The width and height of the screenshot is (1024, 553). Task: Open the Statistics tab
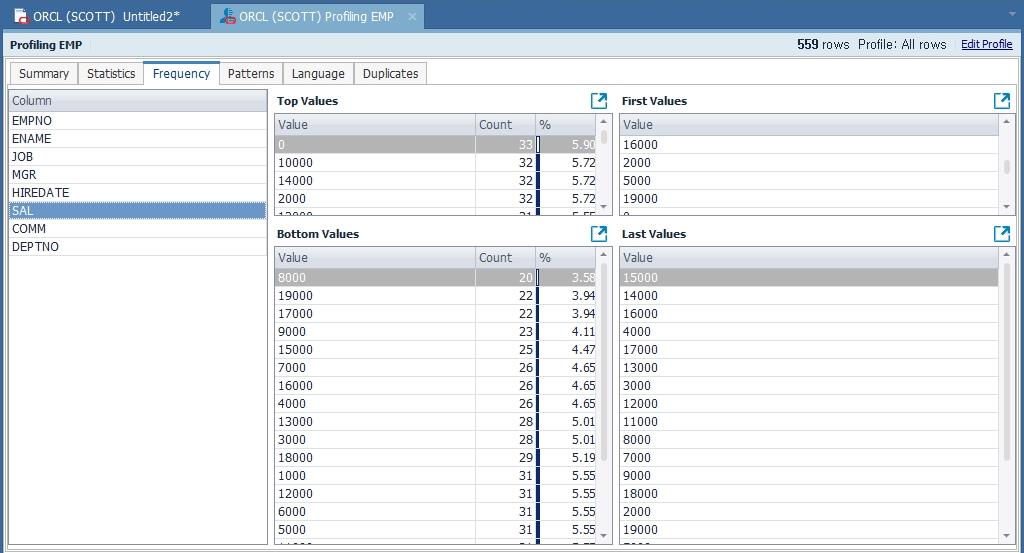(111, 74)
